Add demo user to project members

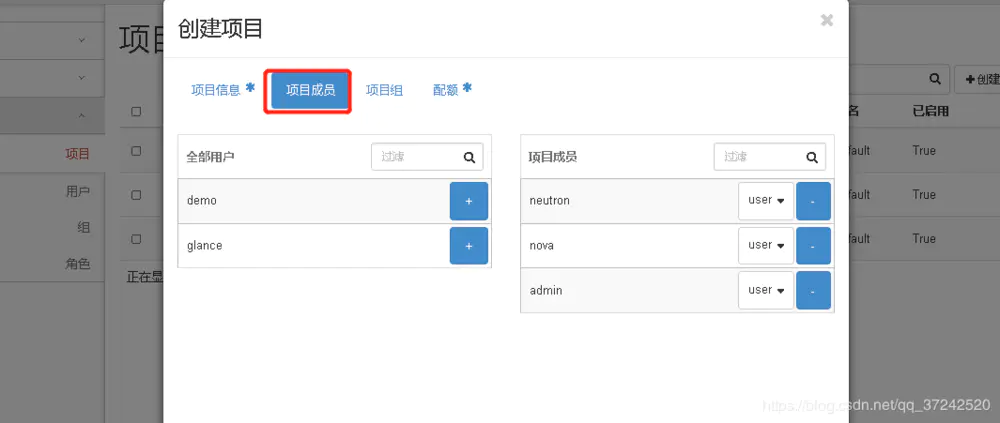click(468, 201)
